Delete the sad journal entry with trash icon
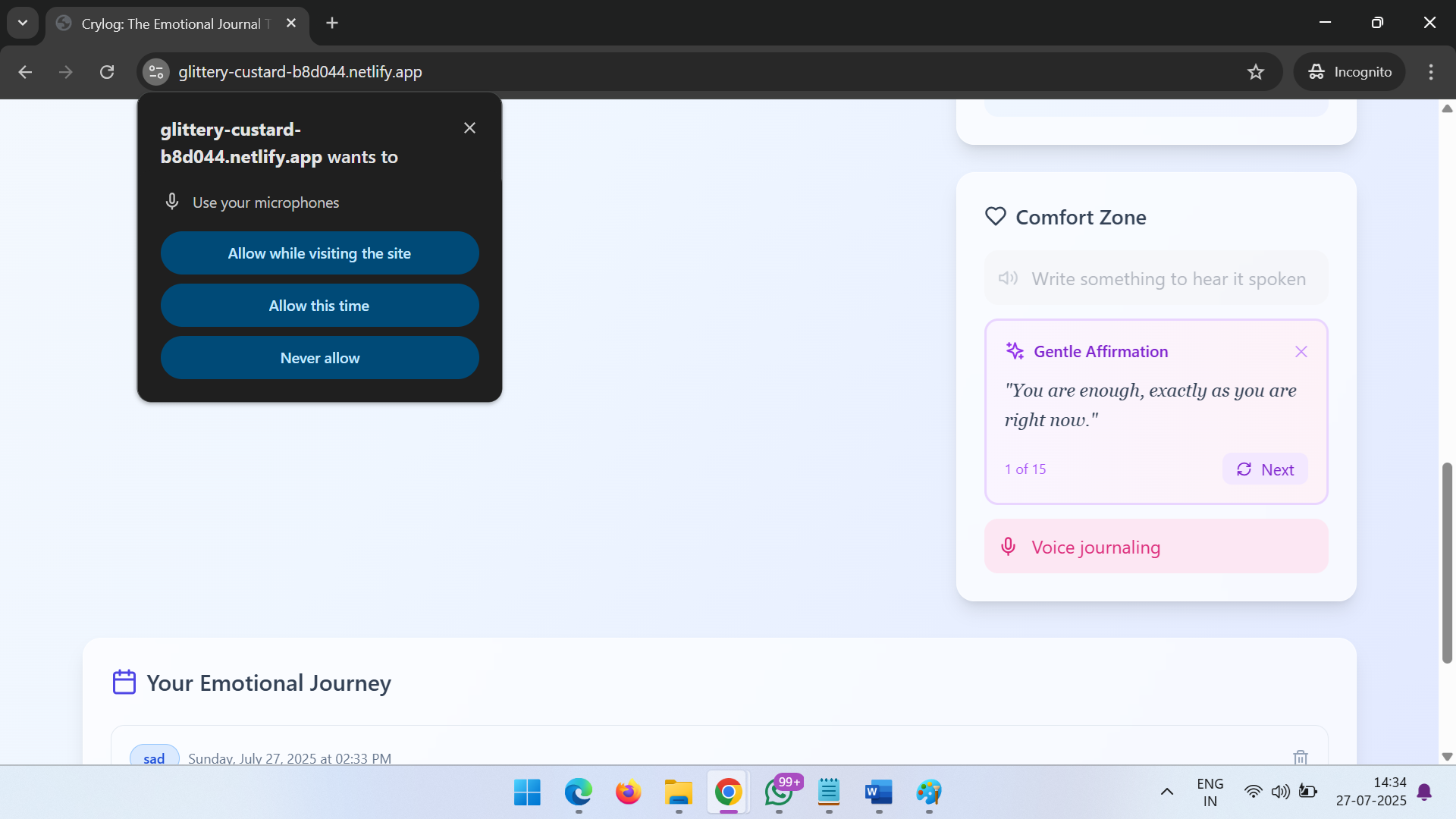 [x=1301, y=757]
